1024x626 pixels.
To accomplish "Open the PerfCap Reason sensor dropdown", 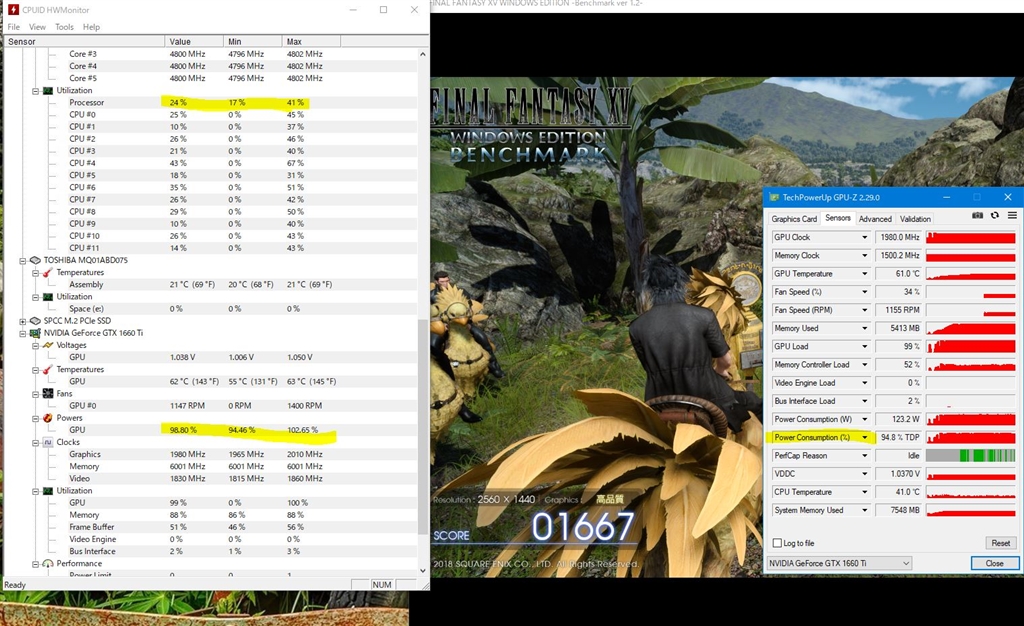I will coord(865,456).
